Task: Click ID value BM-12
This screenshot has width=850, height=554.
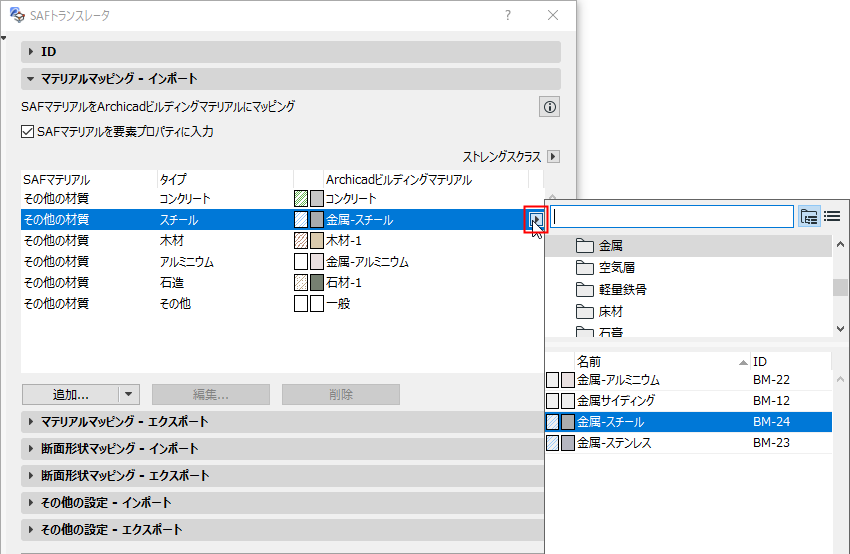Action: tap(771, 401)
